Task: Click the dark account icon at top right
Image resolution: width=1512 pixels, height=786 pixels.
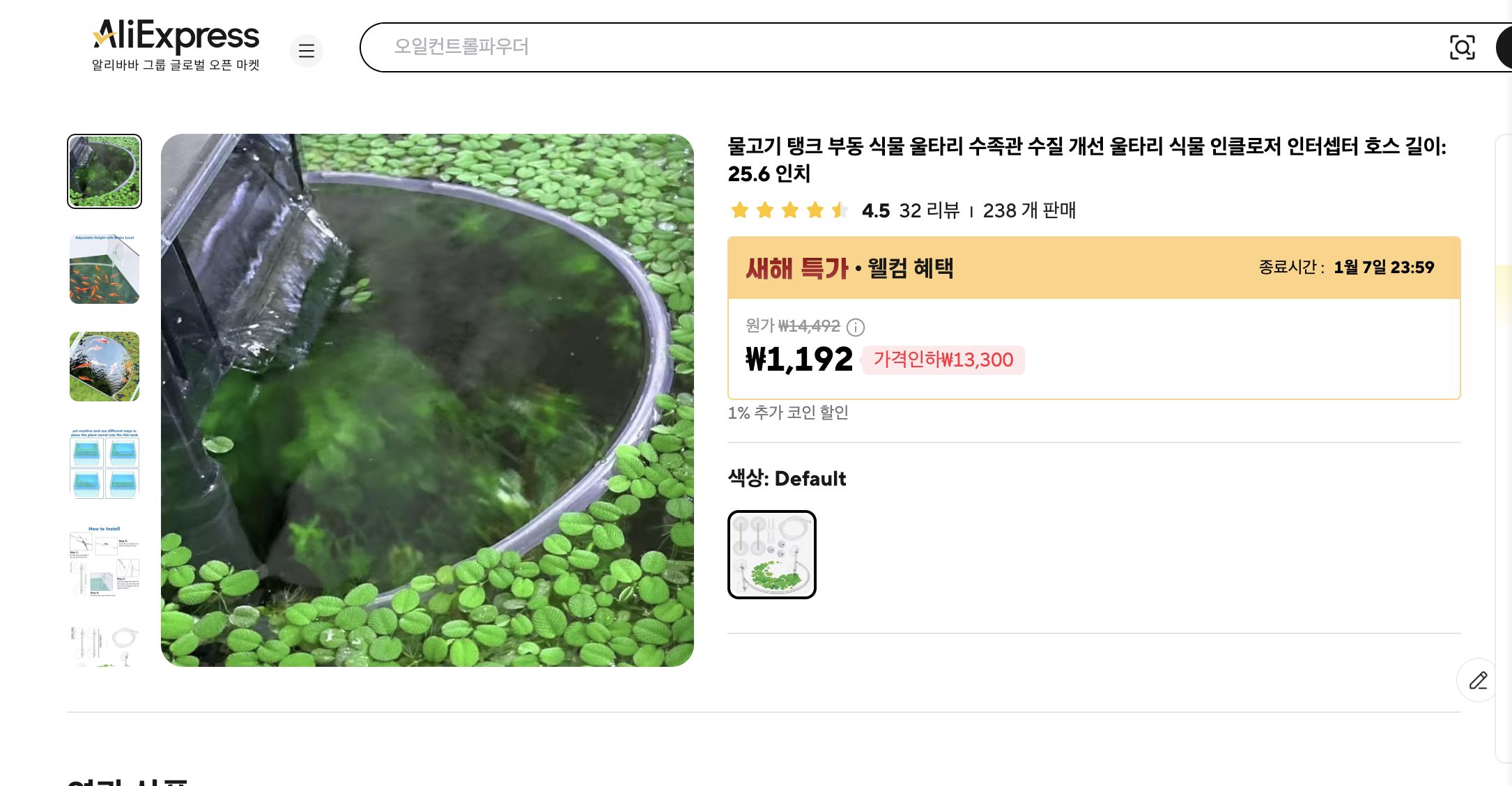Action: click(1505, 49)
